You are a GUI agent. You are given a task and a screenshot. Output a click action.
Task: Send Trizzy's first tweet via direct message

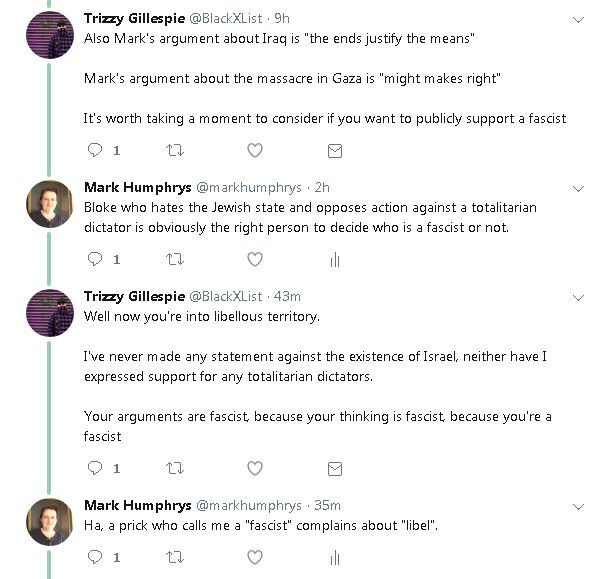(x=335, y=150)
